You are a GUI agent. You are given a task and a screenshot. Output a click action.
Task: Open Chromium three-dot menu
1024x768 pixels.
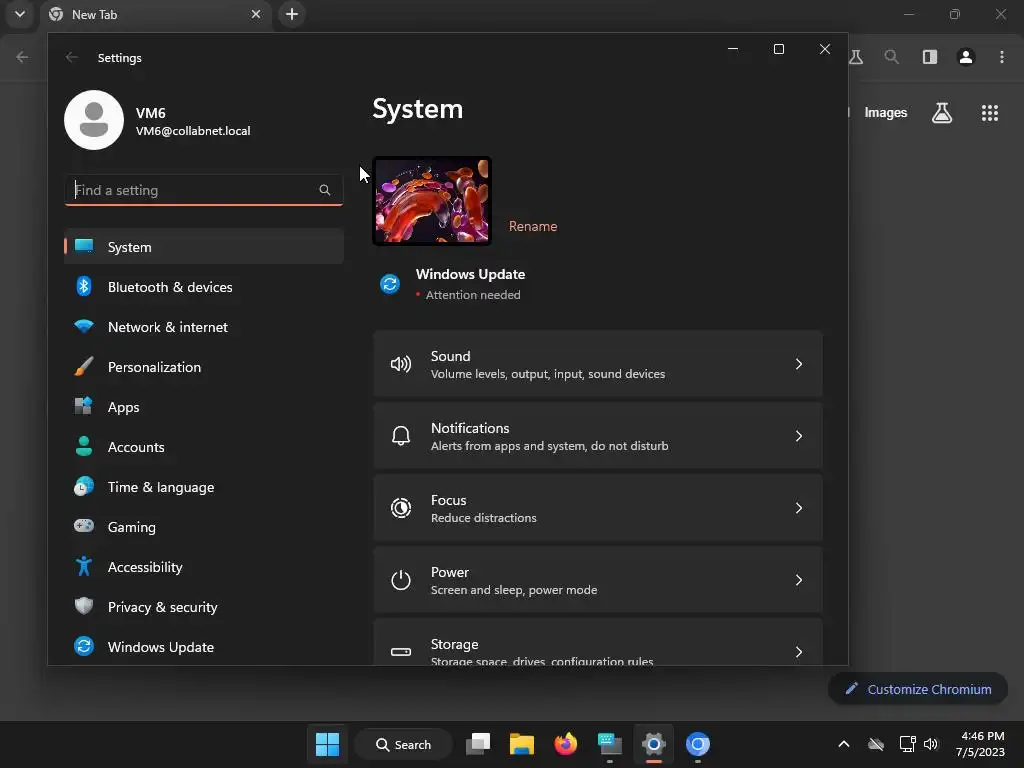(x=1001, y=57)
